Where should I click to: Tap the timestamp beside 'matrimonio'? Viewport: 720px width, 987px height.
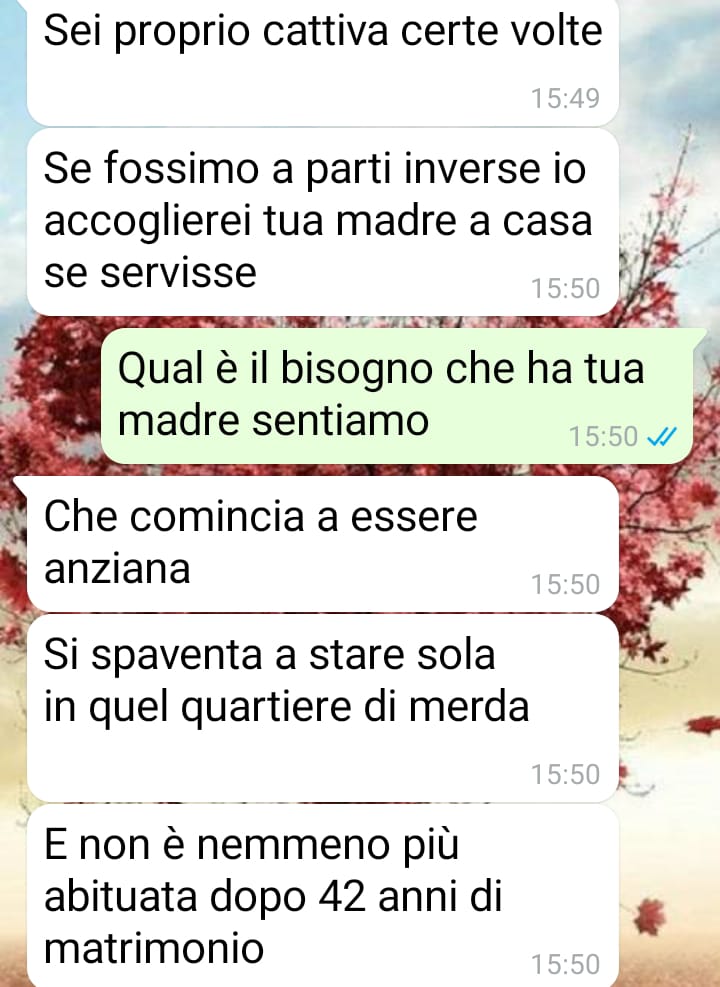click(565, 965)
